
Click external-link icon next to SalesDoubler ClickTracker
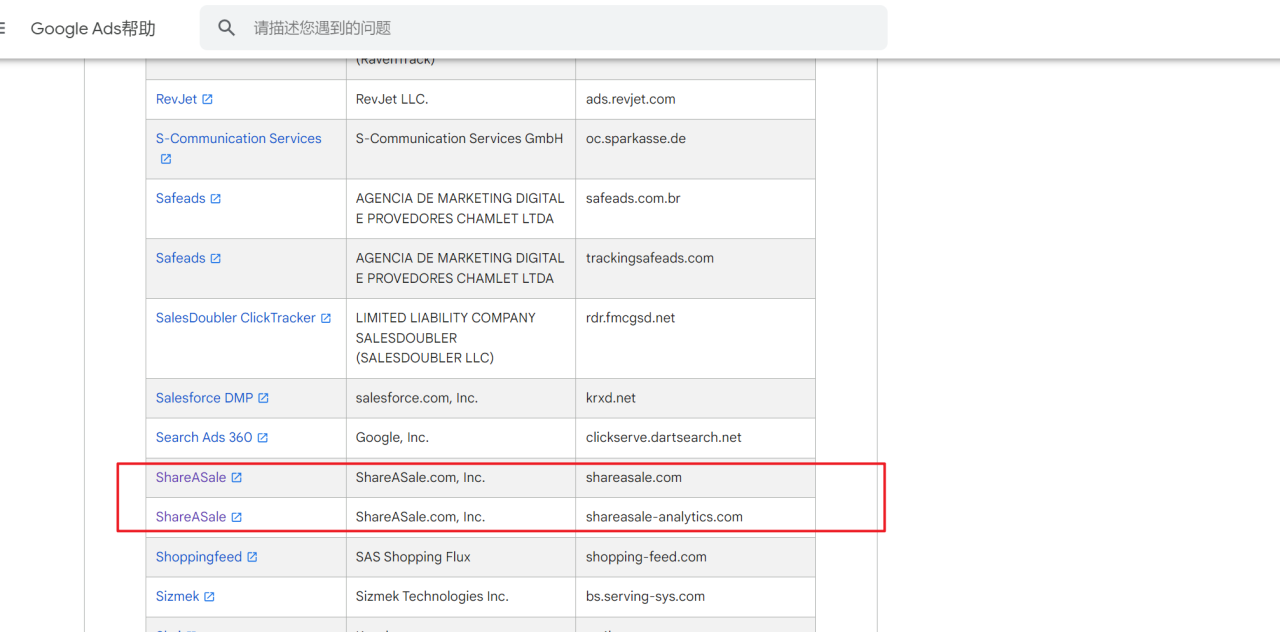tap(326, 318)
